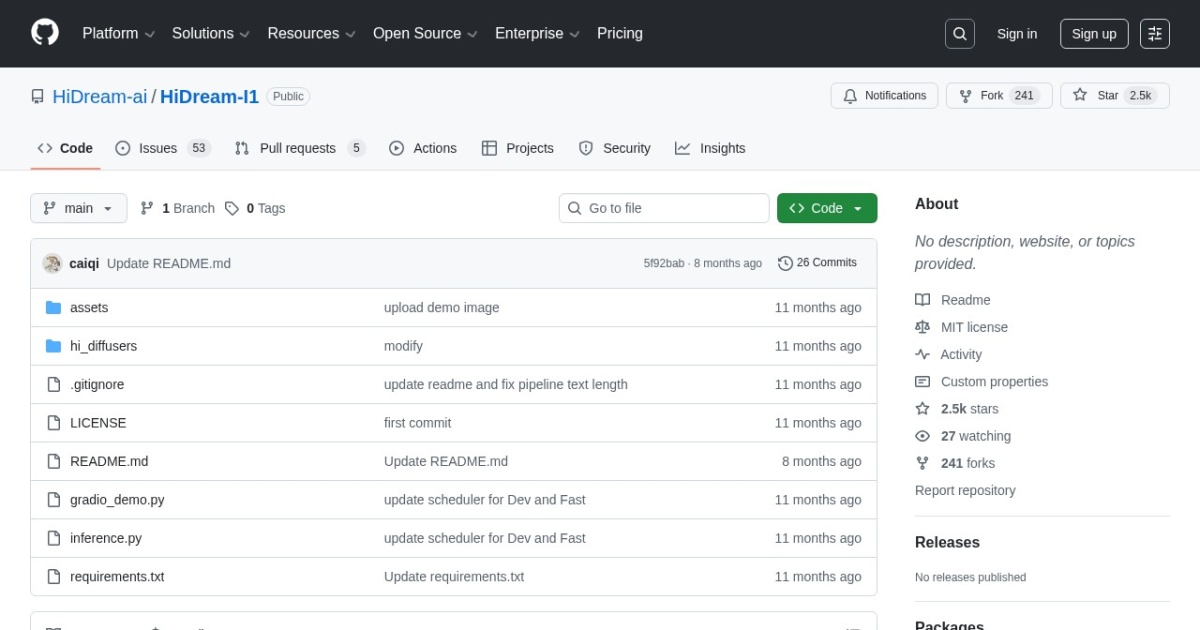
Task: Click the commit history clock icon
Action: (785, 263)
